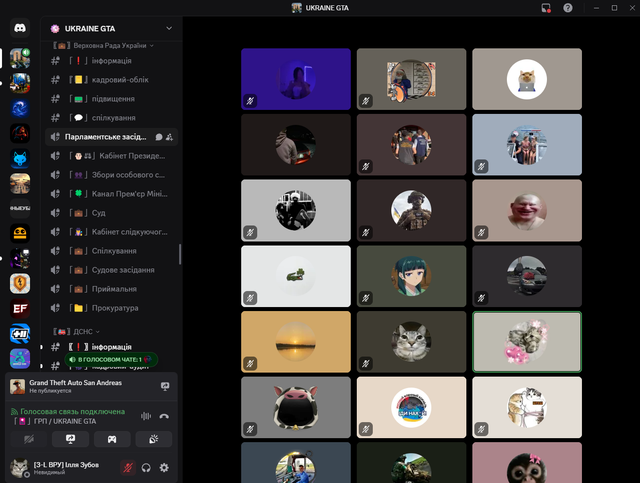Screen dimensions: 640x483
Task: Join the Судове засідання voice channel
Action: (111, 270)
